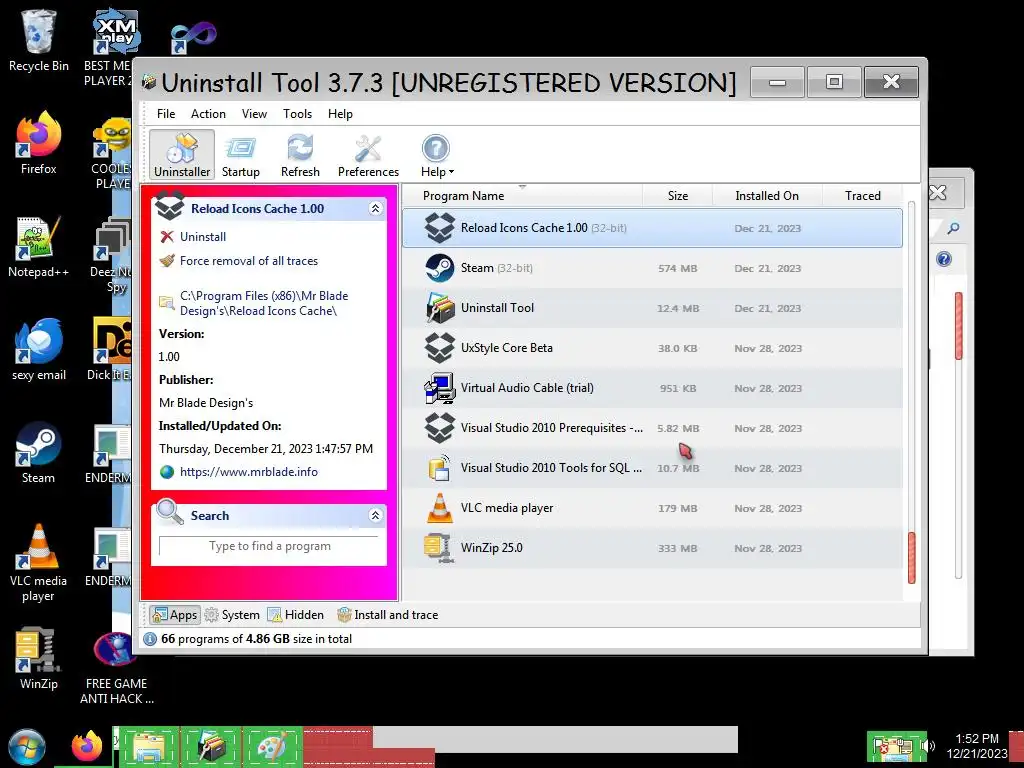The height and width of the screenshot is (768, 1024).
Task: Open the https://www.mrblade.info link
Action: pyautogui.click(x=249, y=472)
